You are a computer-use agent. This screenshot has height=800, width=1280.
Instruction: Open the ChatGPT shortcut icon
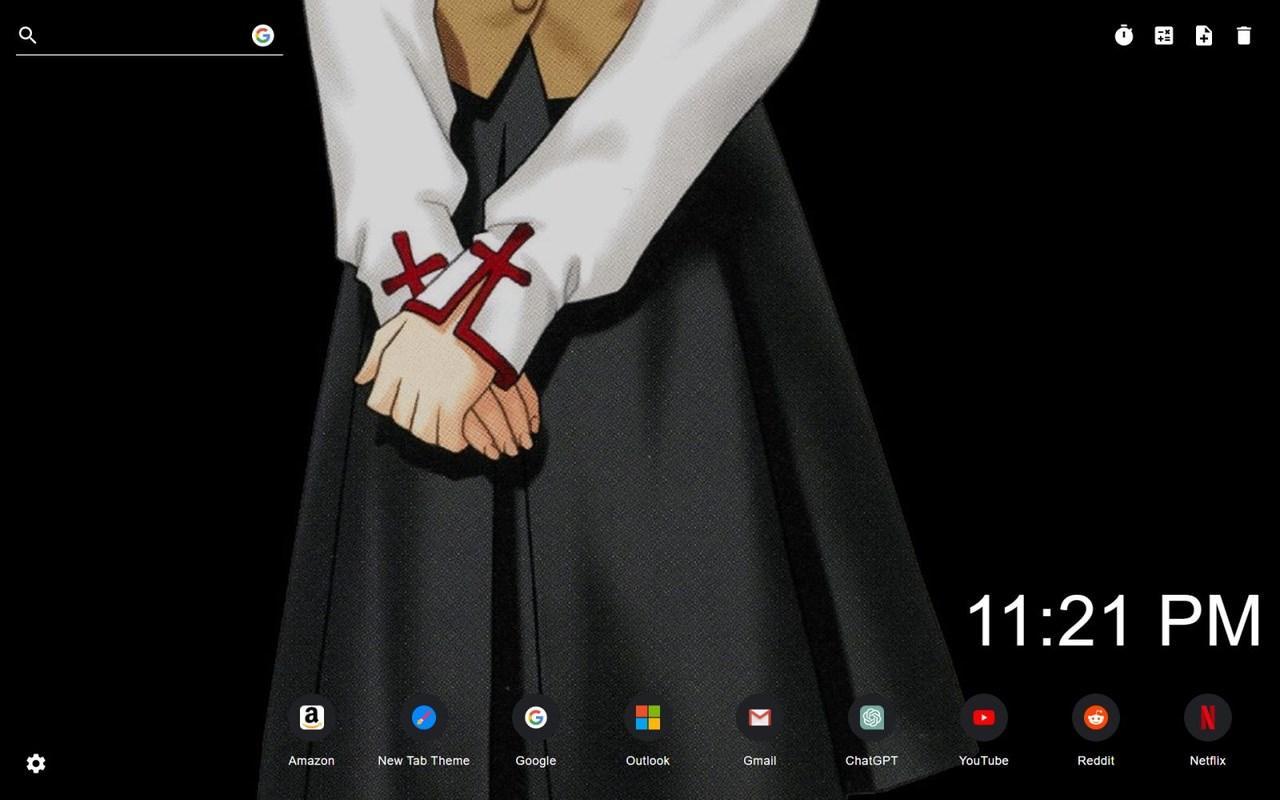(872, 718)
